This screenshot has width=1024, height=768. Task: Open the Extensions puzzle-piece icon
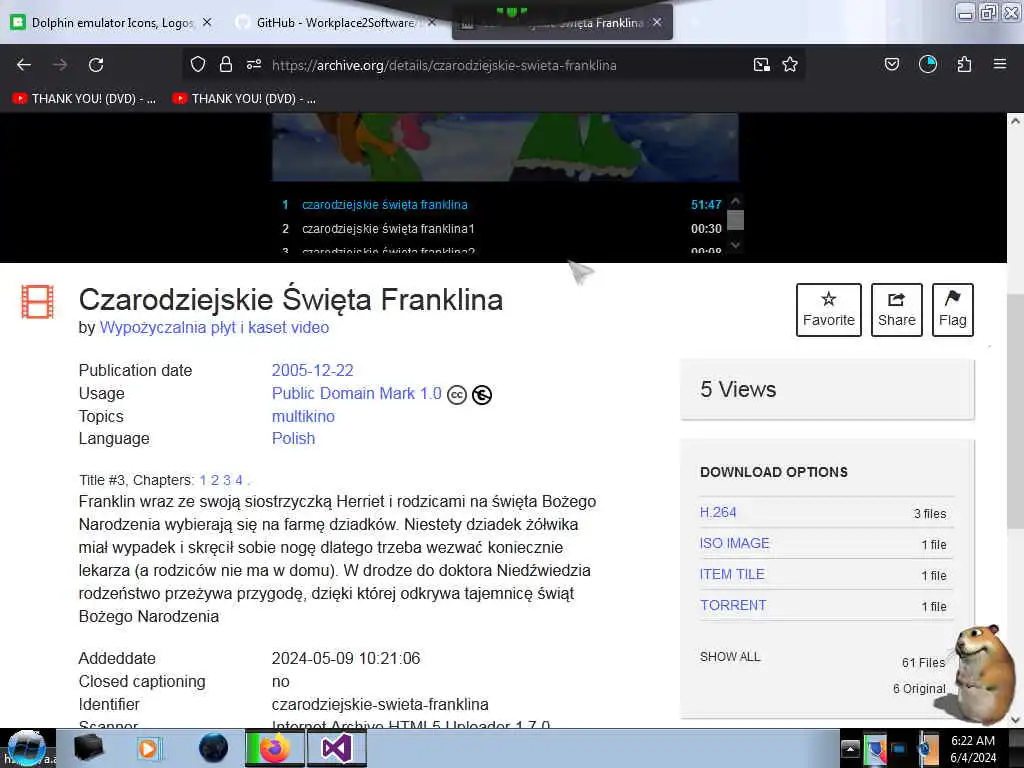pyautogui.click(x=964, y=64)
